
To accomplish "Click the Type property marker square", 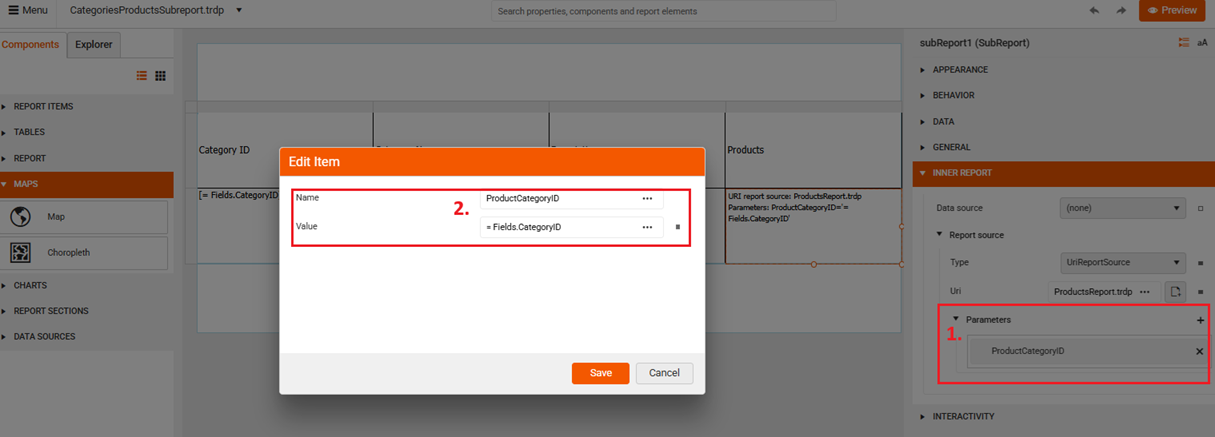I will [1200, 263].
